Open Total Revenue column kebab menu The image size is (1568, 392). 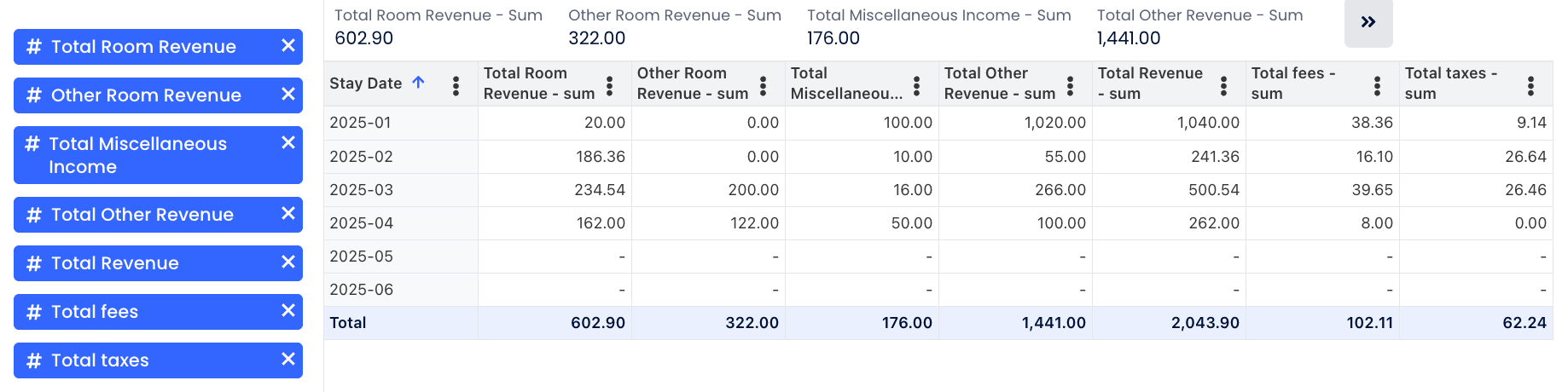[1224, 85]
